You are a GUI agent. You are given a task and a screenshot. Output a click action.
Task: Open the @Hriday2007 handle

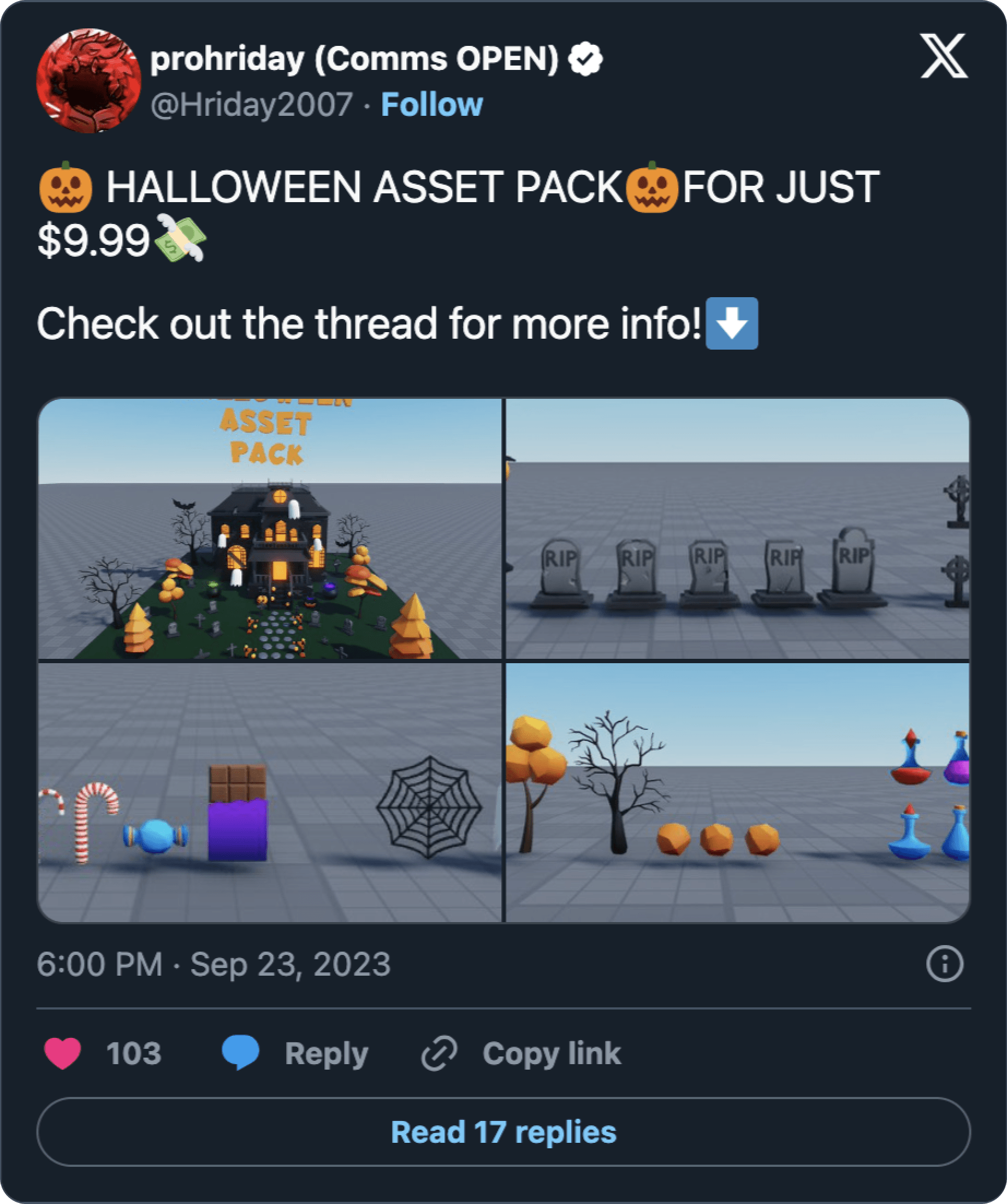point(251,104)
